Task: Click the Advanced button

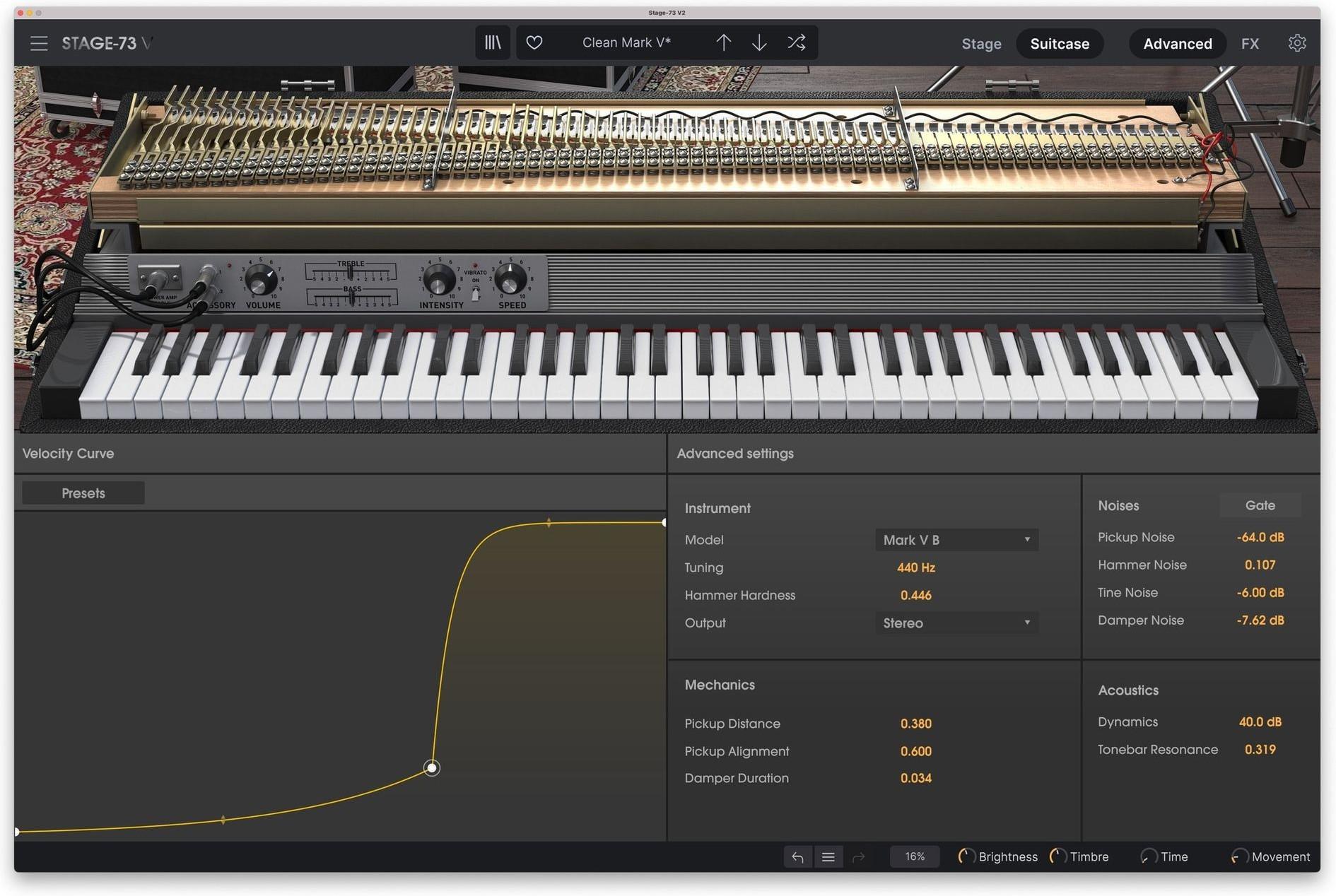Action: click(x=1177, y=43)
